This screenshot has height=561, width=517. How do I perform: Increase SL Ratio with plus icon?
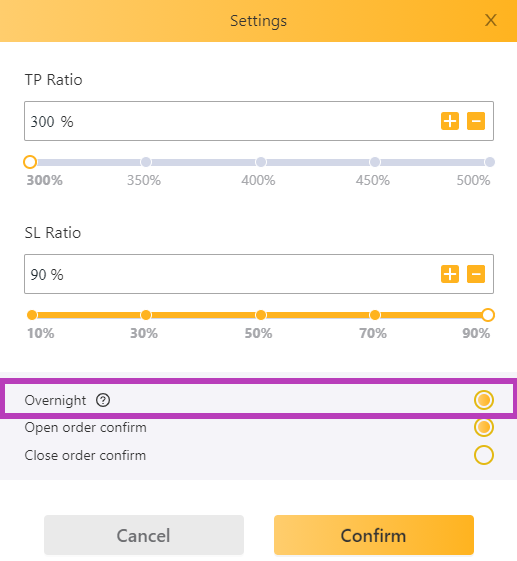(450, 274)
